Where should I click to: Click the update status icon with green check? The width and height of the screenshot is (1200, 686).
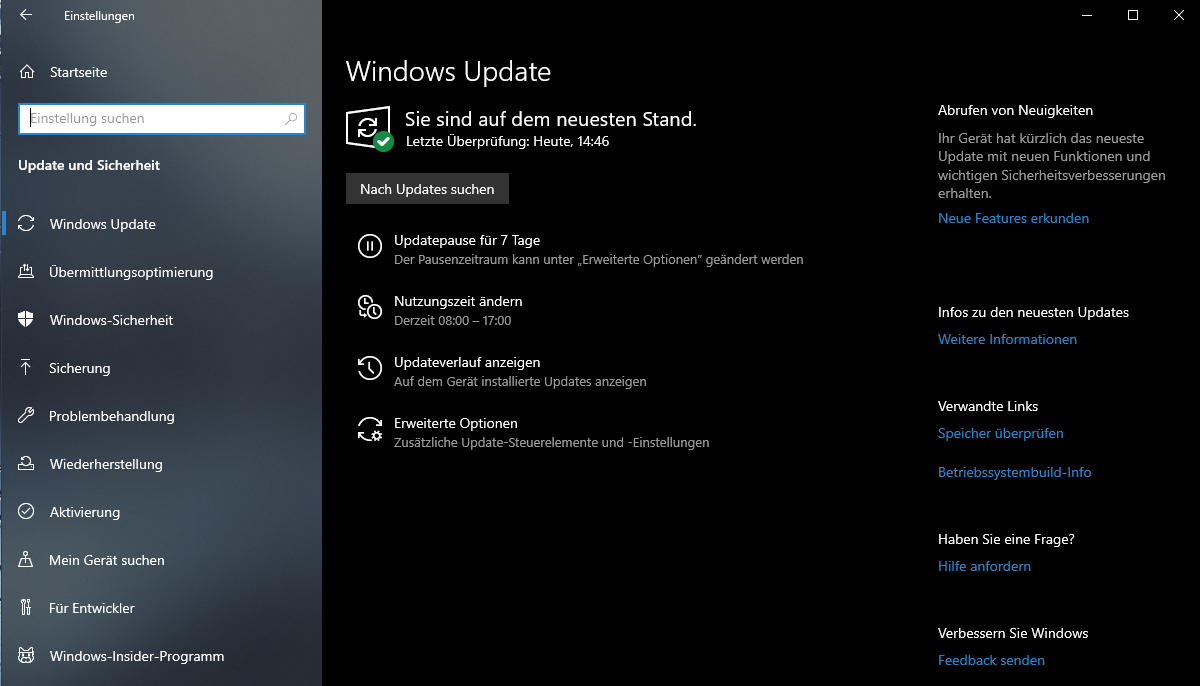[x=369, y=128]
